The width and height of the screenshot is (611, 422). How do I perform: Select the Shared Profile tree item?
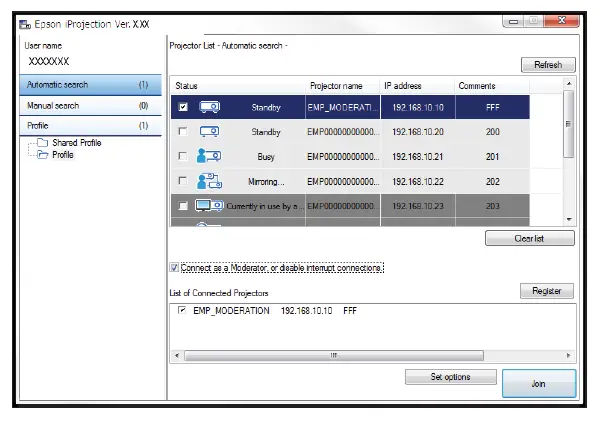tap(77, 143)
